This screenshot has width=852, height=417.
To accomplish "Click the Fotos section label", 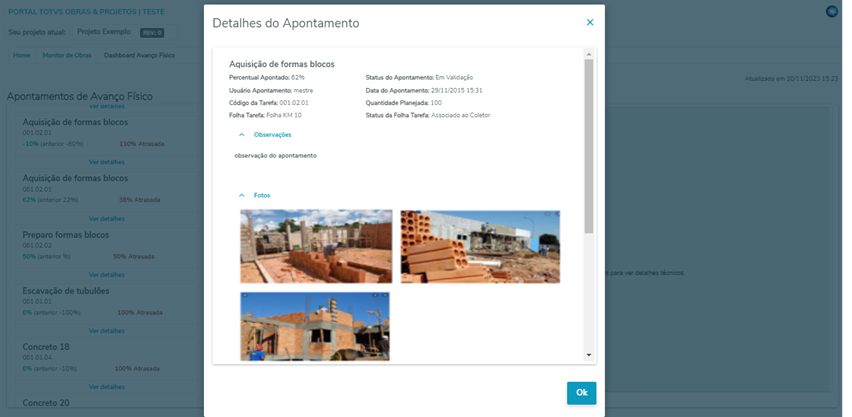I will pyautogui.click(x=262, y=195).
